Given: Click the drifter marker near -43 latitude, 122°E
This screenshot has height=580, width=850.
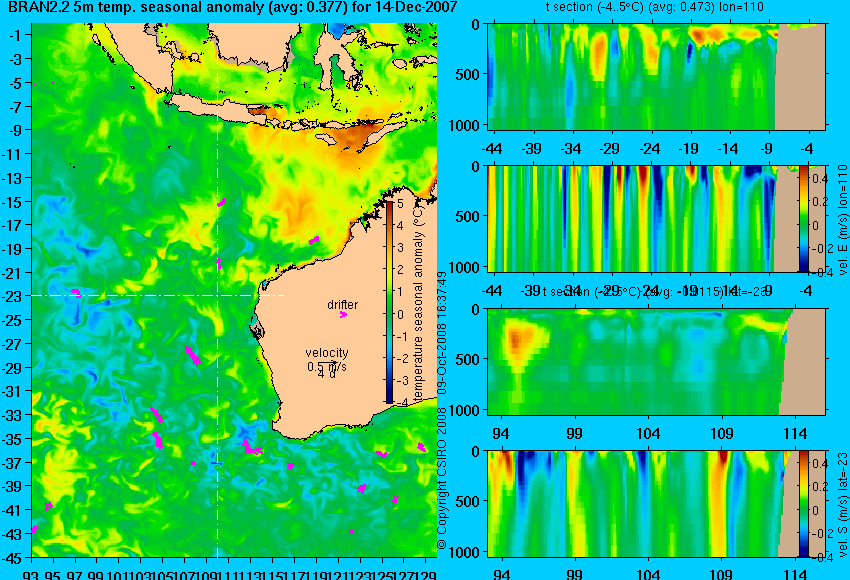Looking at the screenshot, I should [352, 531].
